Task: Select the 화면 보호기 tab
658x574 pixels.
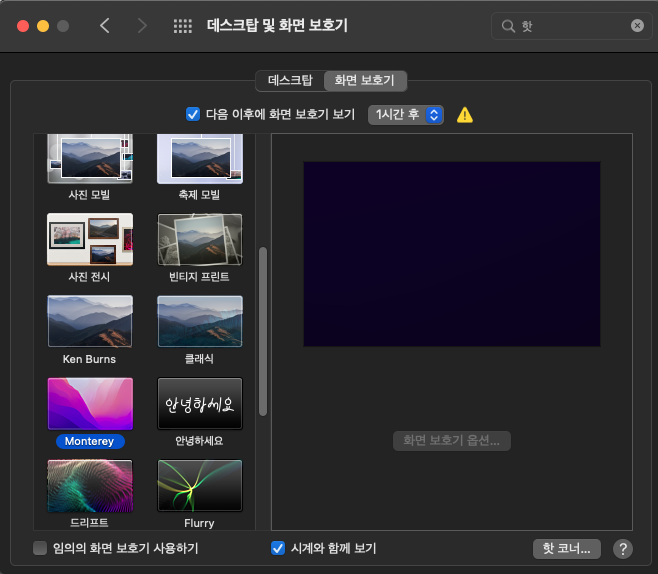Action: [x=364, y=80]
